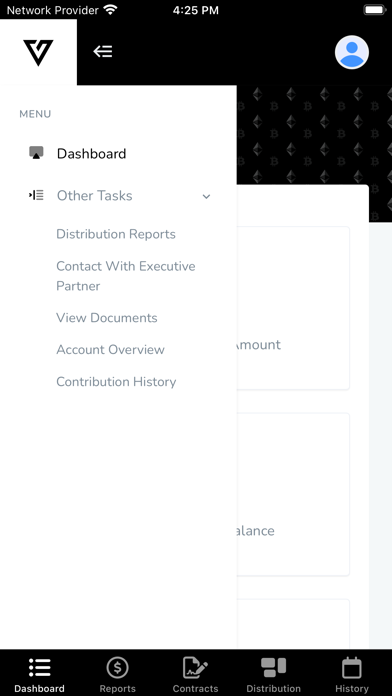Screen dimensions: 392x696
Task: Collapse the sidebar using the menu arrow icon
Action: click(103, 52)
